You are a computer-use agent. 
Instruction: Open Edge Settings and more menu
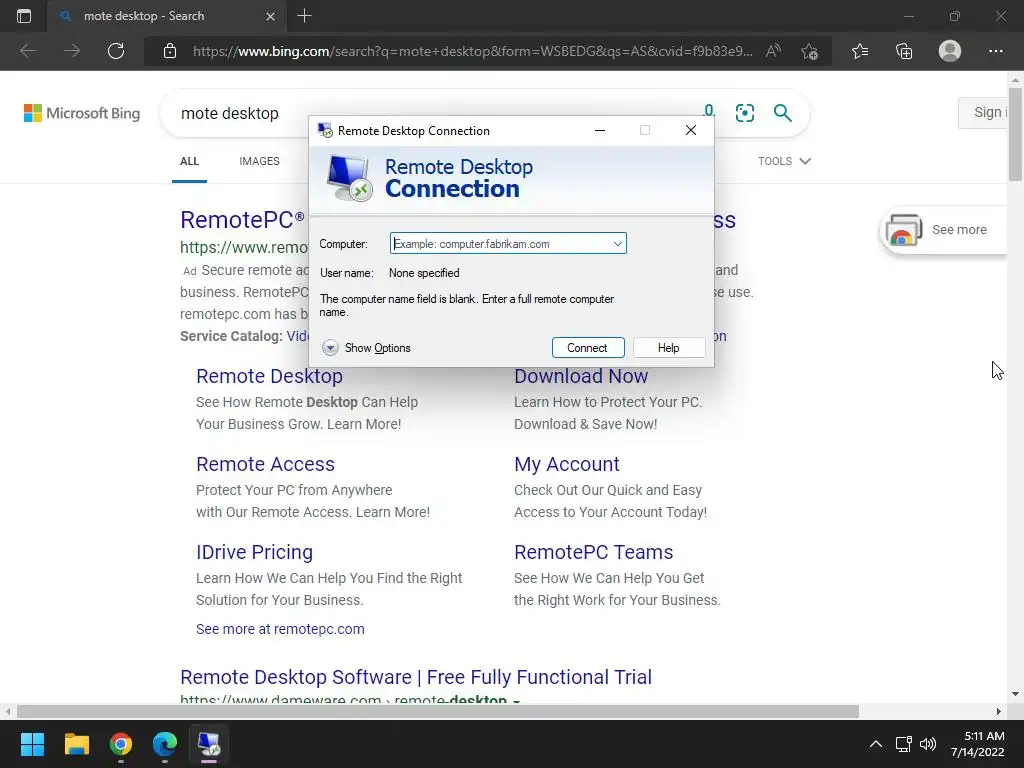click(995, 51)
